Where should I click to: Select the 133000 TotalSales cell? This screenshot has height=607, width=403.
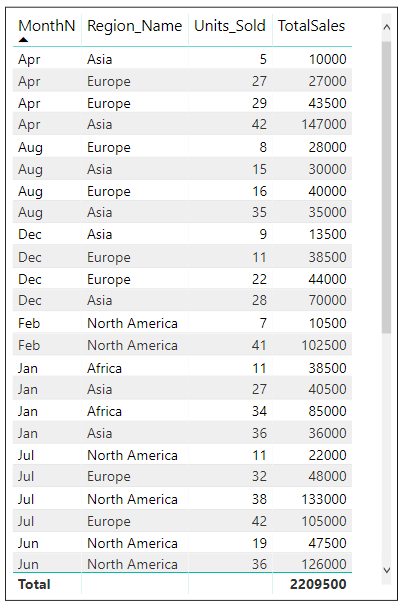[x=324, y=499]
